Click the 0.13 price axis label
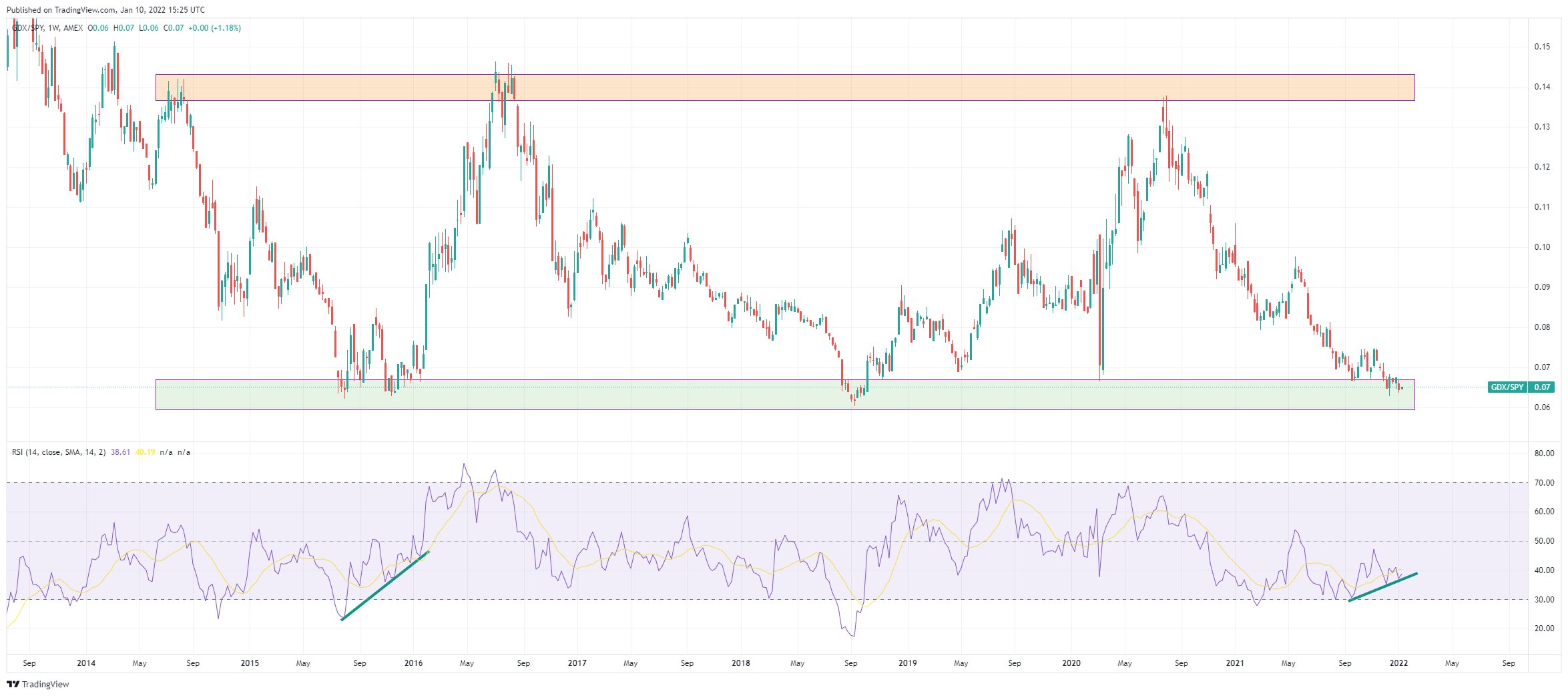 [1542, 127]
